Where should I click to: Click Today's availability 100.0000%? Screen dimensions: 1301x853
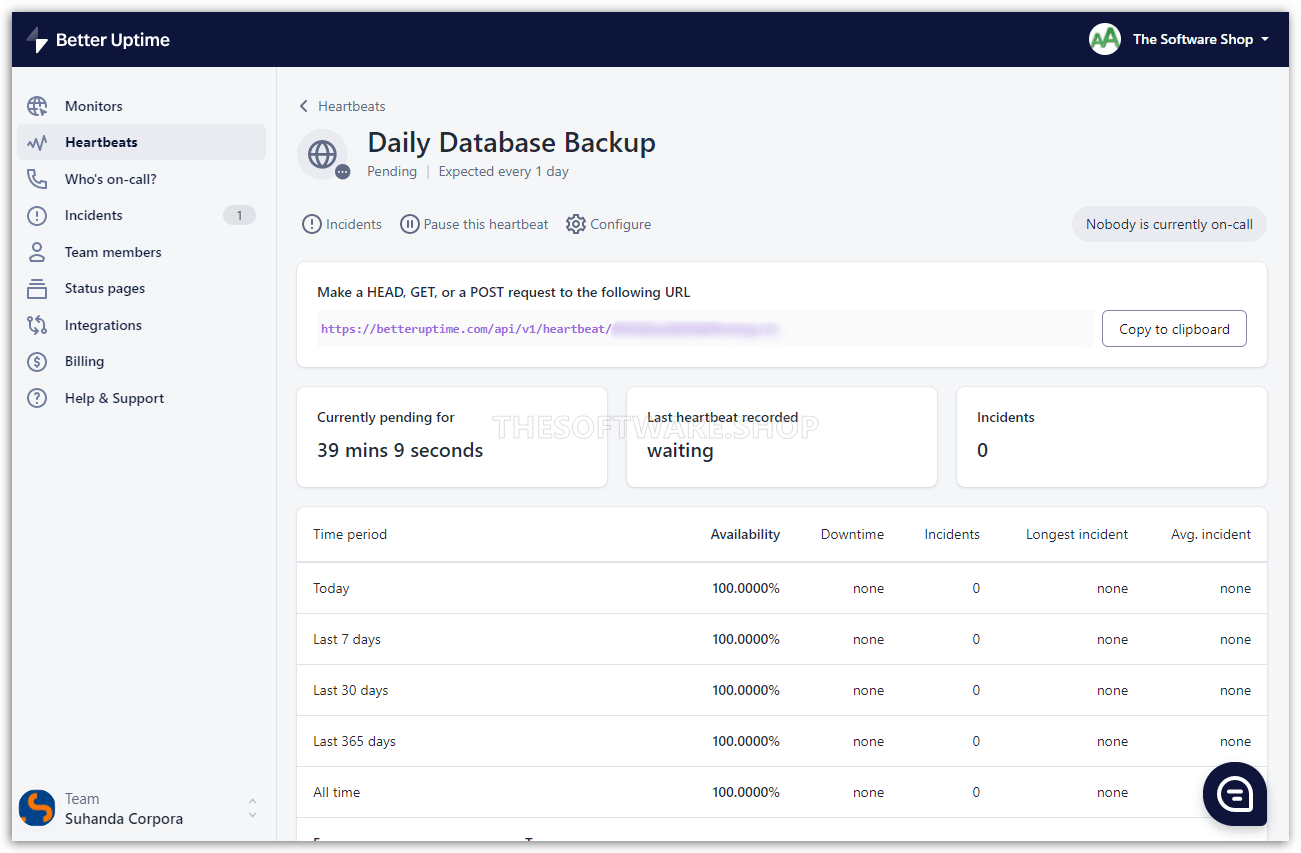[746, 588]
